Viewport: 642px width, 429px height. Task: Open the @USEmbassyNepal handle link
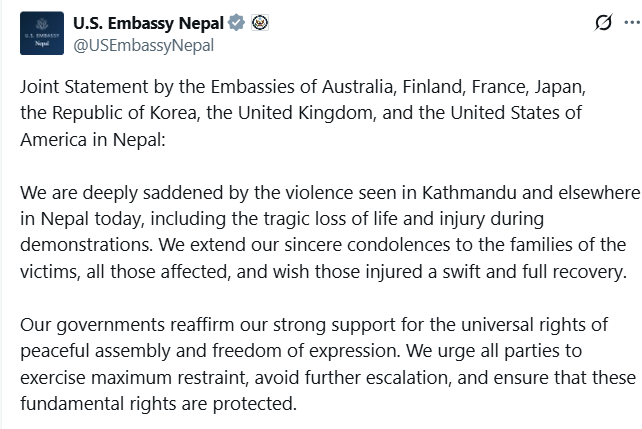coord(144,45)
